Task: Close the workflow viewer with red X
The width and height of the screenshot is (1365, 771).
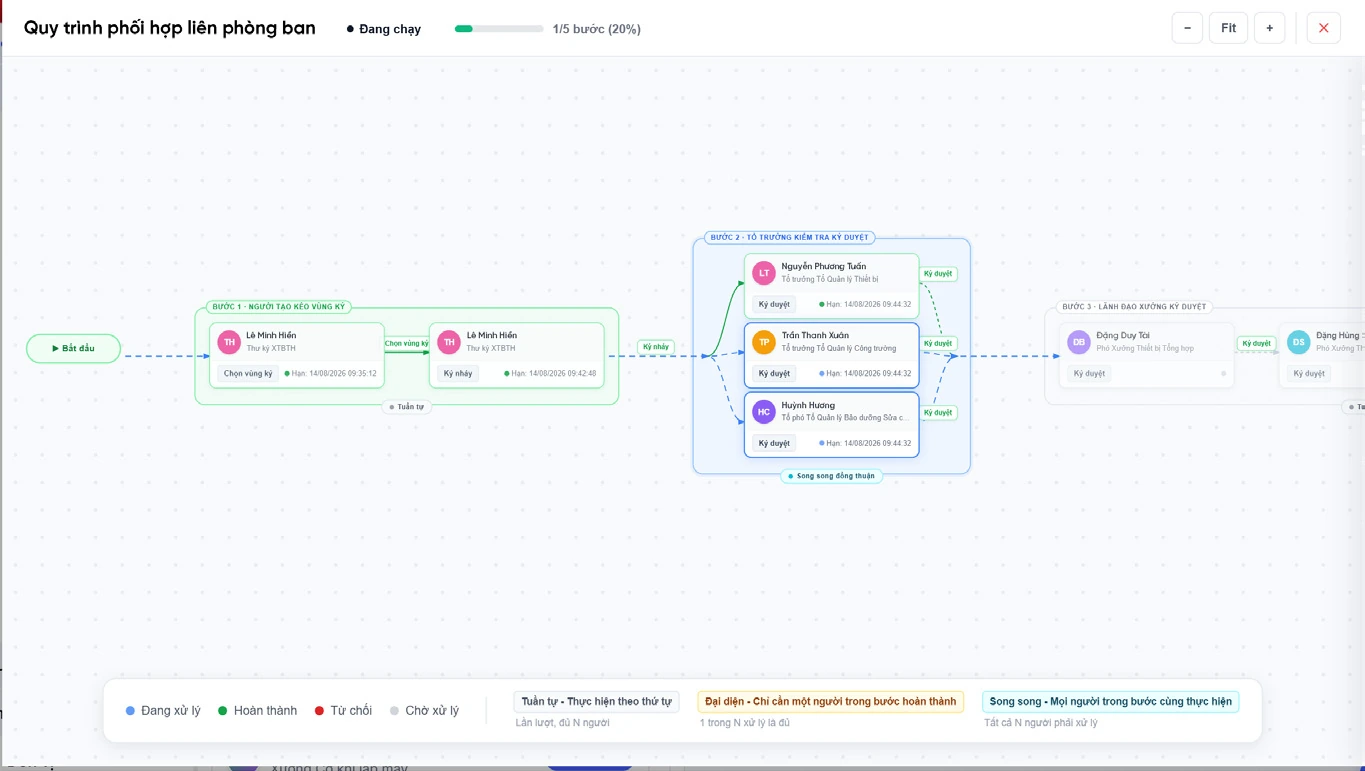Action: pyautogui.click(x=1323, y=28)
